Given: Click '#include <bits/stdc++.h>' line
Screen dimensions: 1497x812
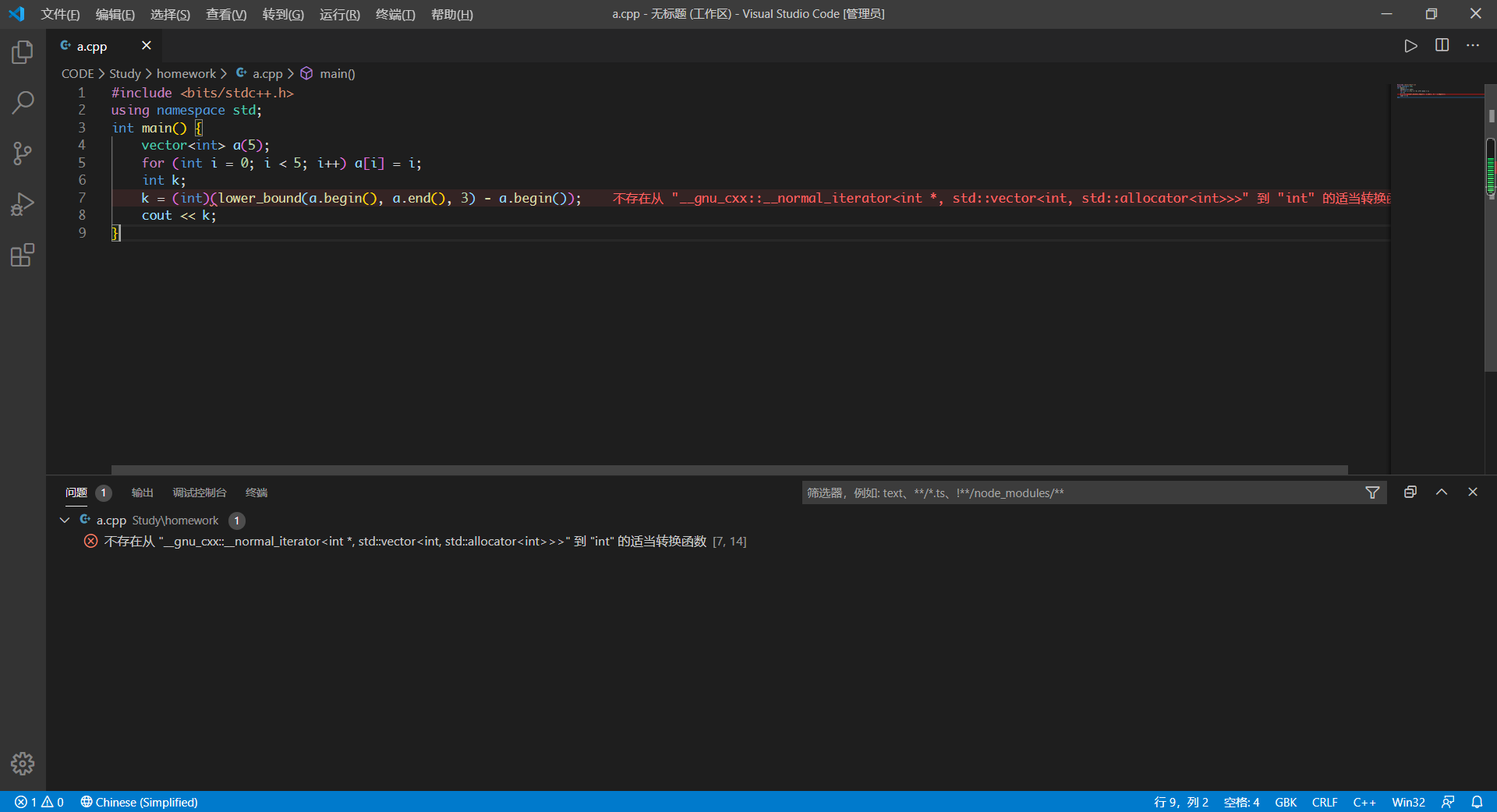Looking at the screenshot, I should (202, 93).
